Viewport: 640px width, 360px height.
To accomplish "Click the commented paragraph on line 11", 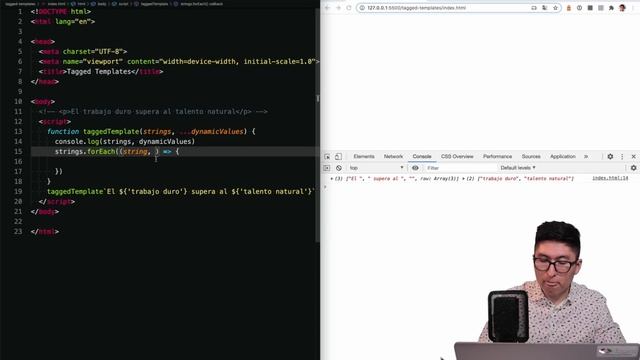I will click(153, 111).
